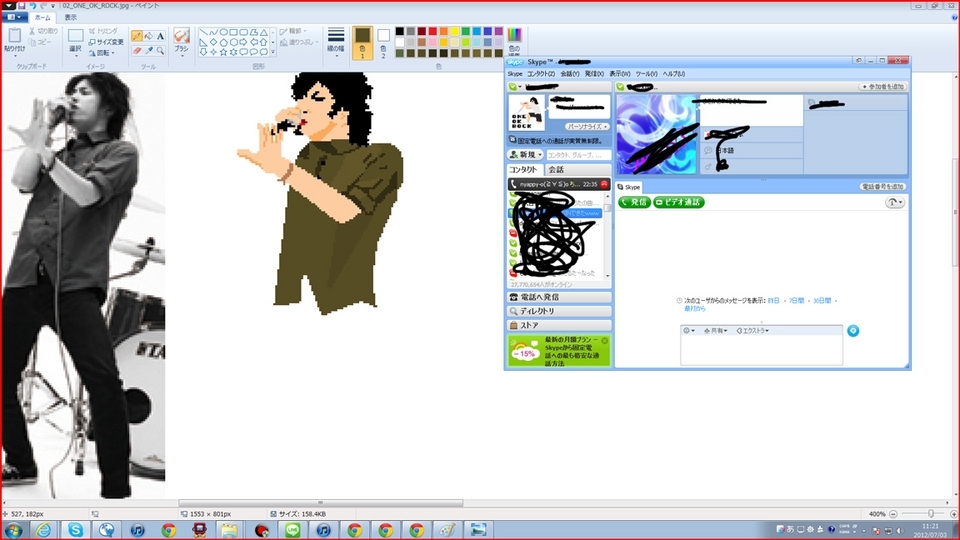
Task: Select the Eraser tool in Paint
Action: coord(137,51)
